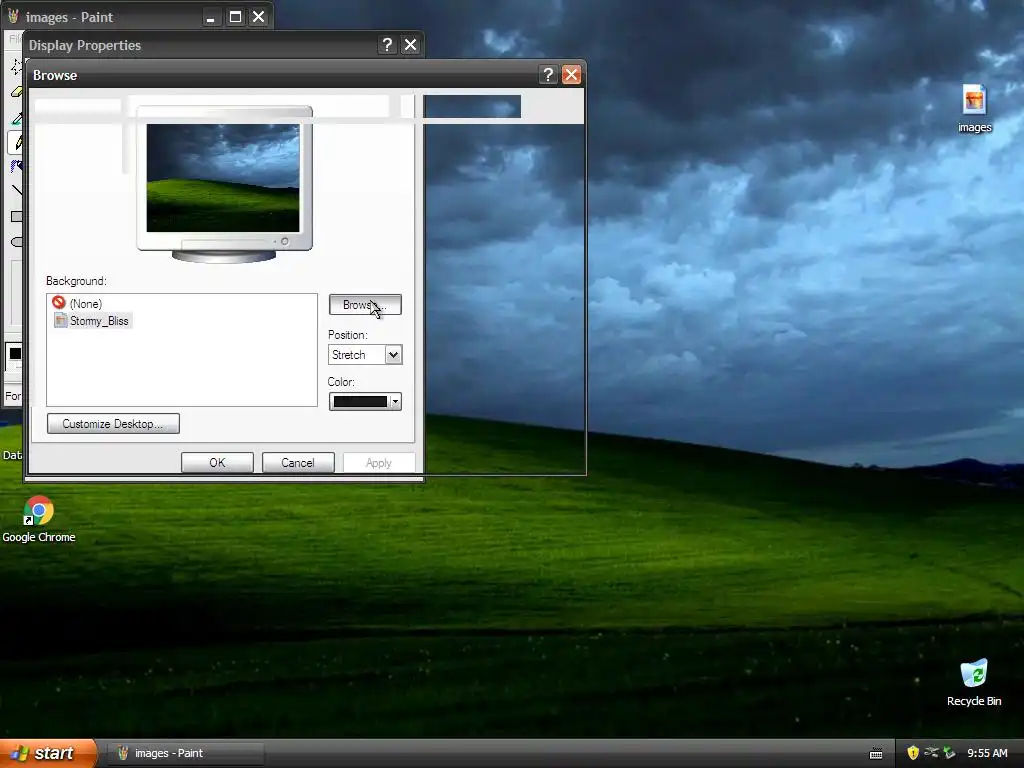
Task: Click the greyed-out Apply button
Action: tap(379, 462)
